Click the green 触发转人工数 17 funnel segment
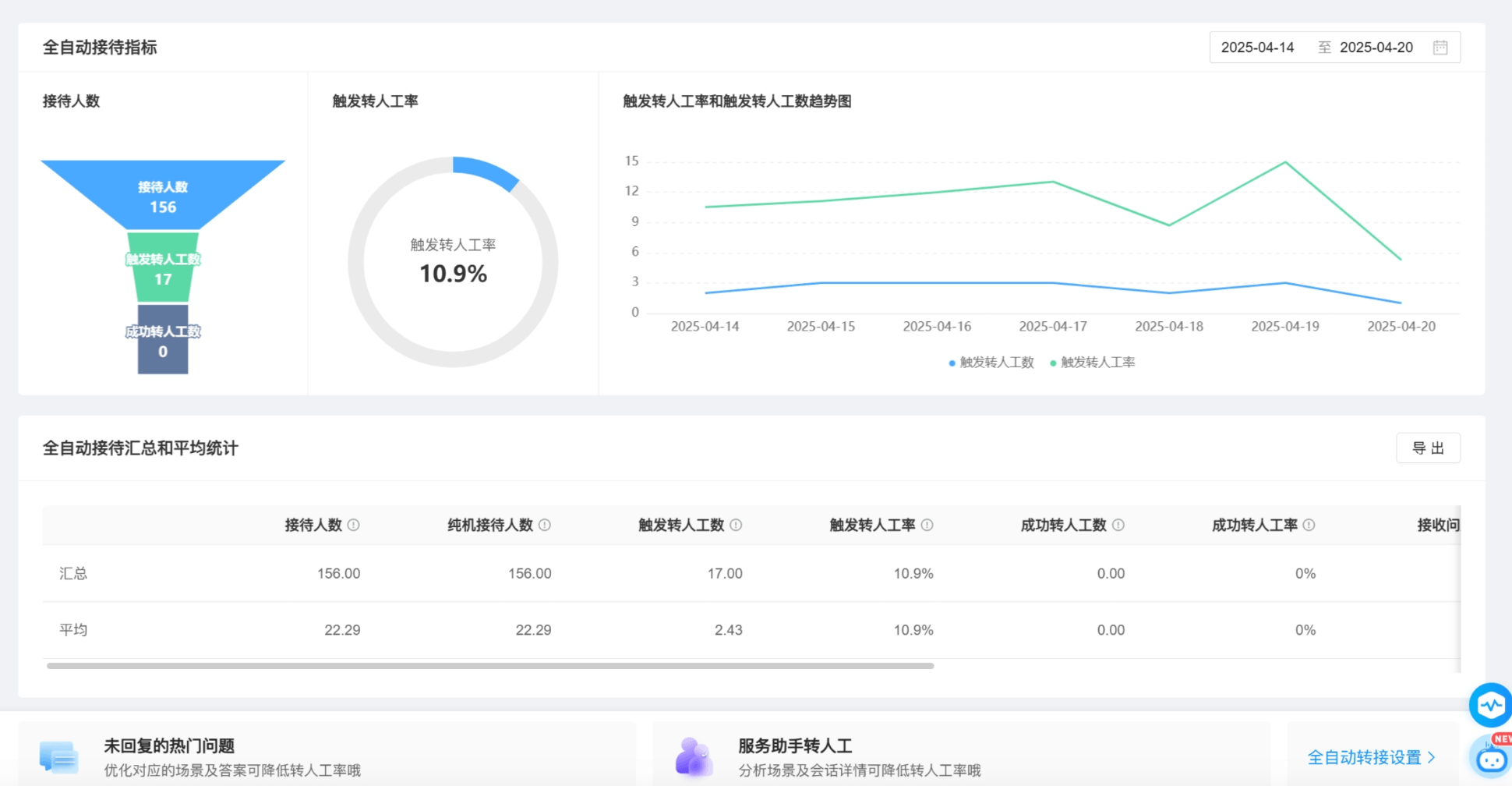This screenshot has width=1512, height=786. click(x=163, y=267)
